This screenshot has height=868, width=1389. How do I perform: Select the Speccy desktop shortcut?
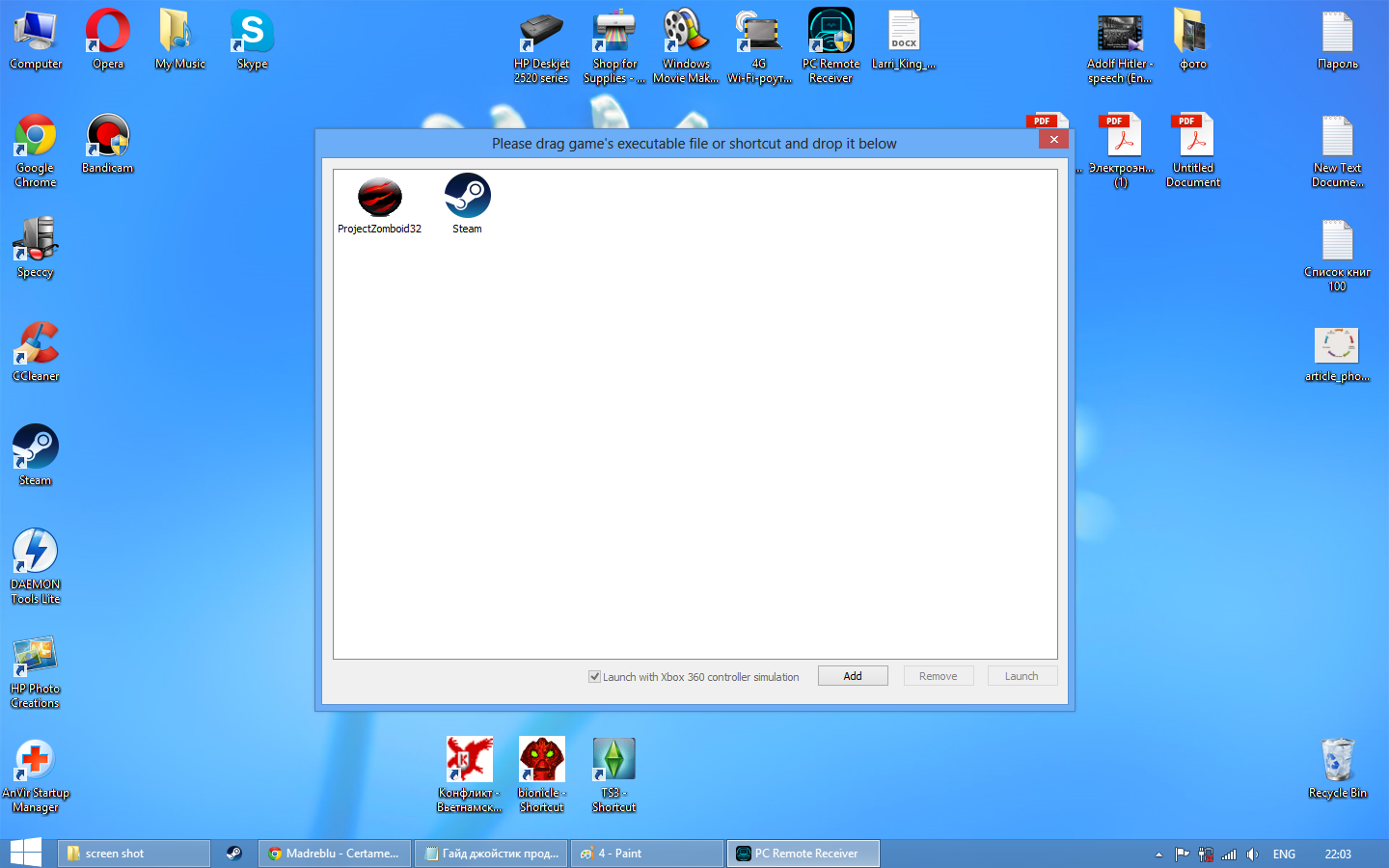[x=36, y=249]
